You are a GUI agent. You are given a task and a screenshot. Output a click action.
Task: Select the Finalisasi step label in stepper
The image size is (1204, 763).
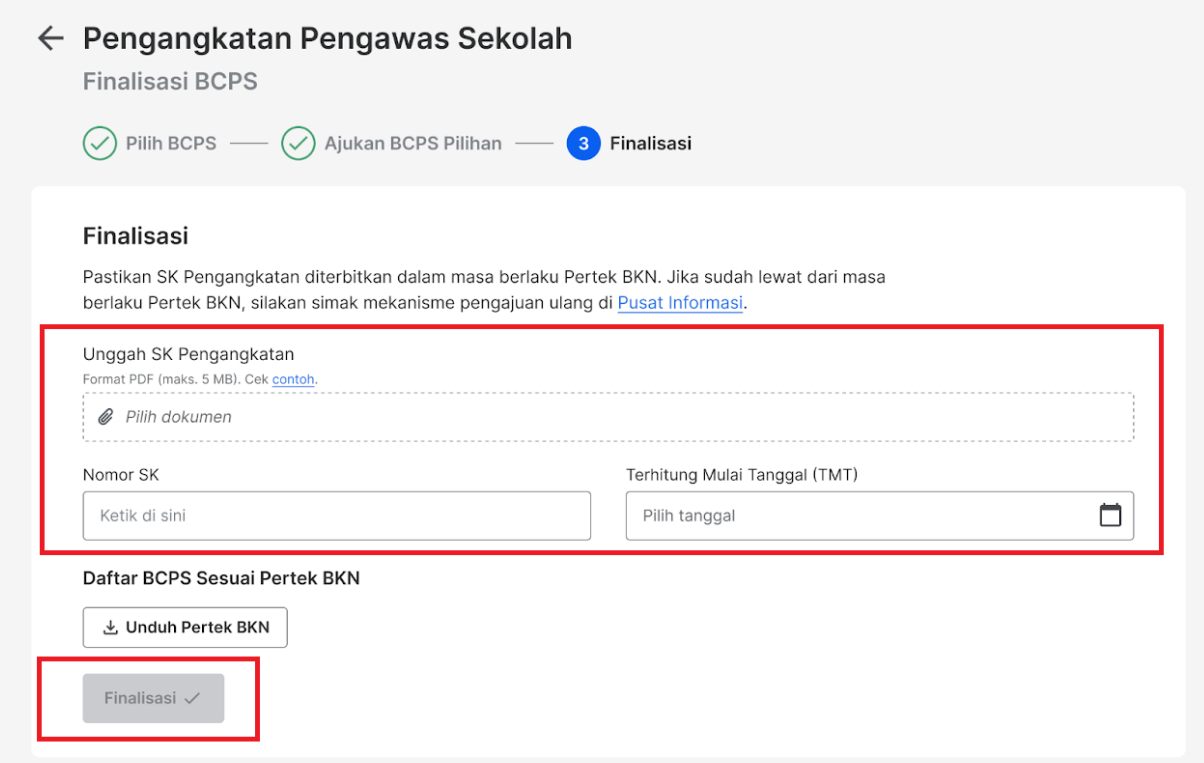[x=651, y=143]
